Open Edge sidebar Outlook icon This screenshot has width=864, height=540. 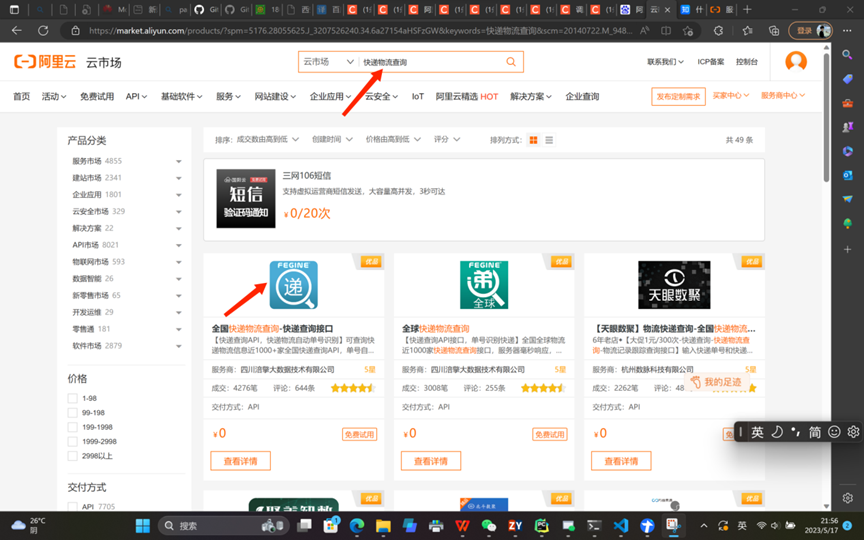pos(847,175)
